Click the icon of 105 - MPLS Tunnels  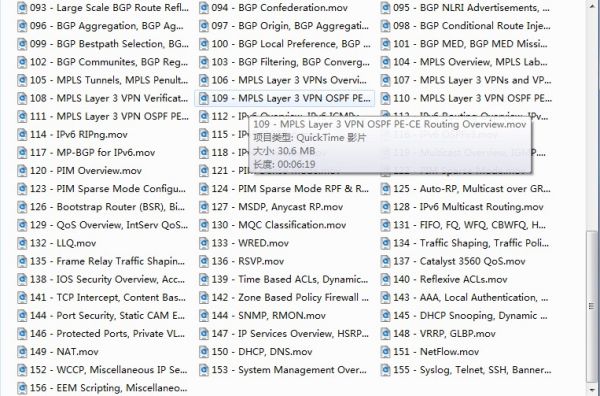(x=22, y=80)
